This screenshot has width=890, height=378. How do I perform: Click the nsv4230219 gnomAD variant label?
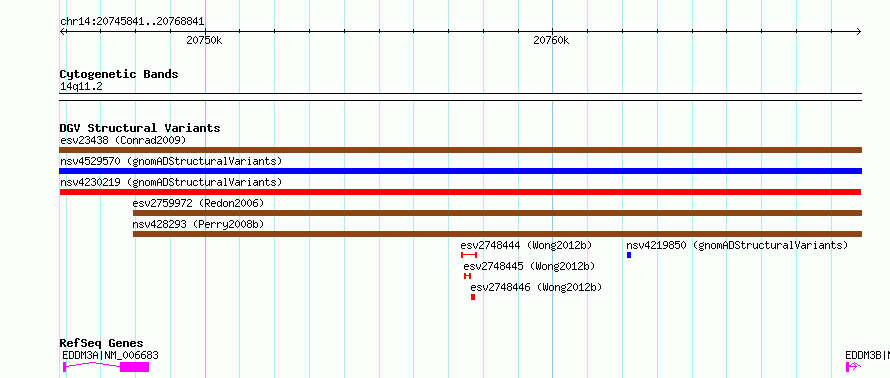coord(171,182)
